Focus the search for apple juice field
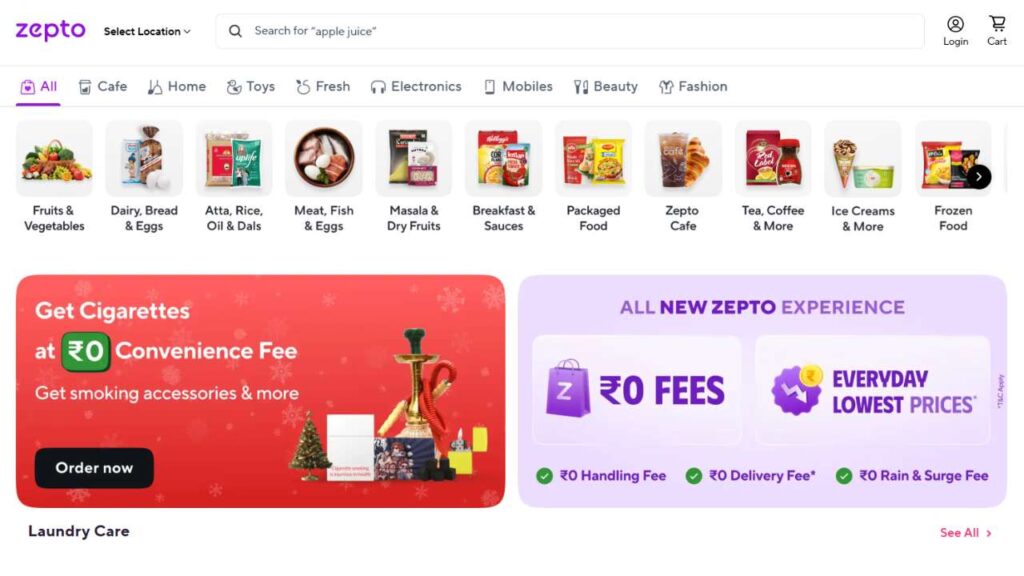The image size is (1024, 576). click(x=570, y=31)
